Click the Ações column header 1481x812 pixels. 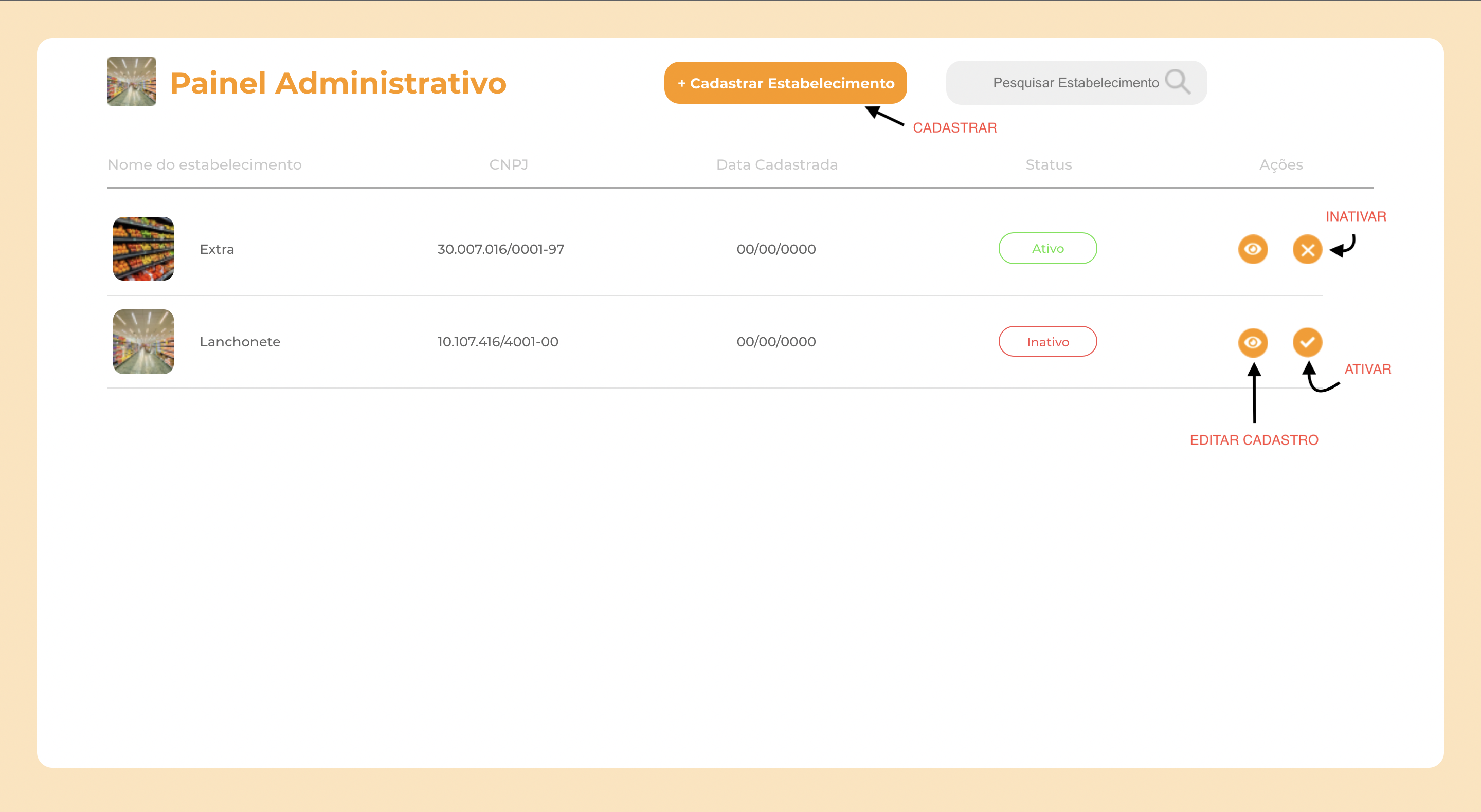(x=1281, y=165)
